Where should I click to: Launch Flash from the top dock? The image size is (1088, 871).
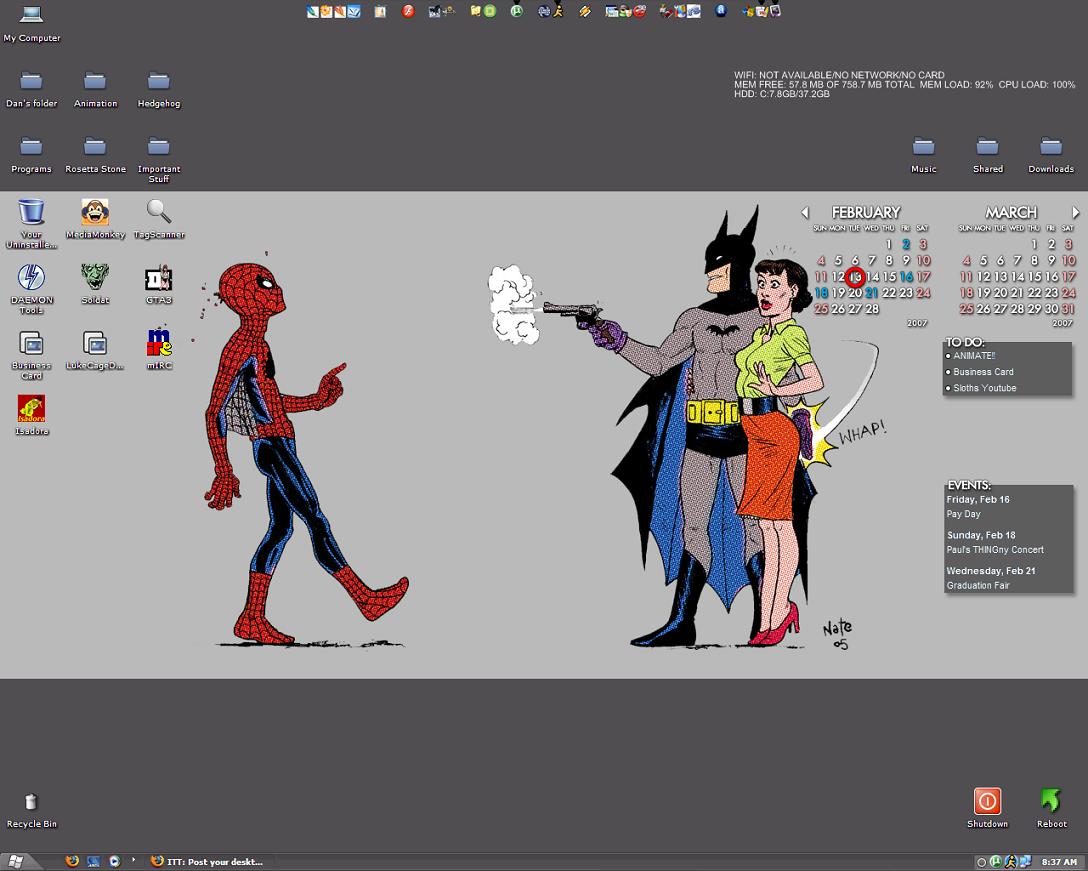pyautogui.click(x=408, y=11)
